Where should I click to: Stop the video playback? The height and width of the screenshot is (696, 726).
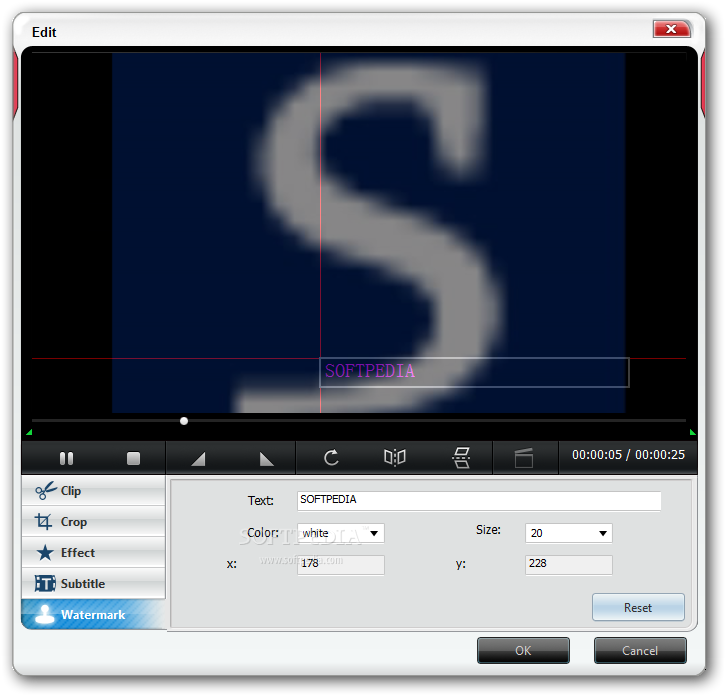point(133,458)
